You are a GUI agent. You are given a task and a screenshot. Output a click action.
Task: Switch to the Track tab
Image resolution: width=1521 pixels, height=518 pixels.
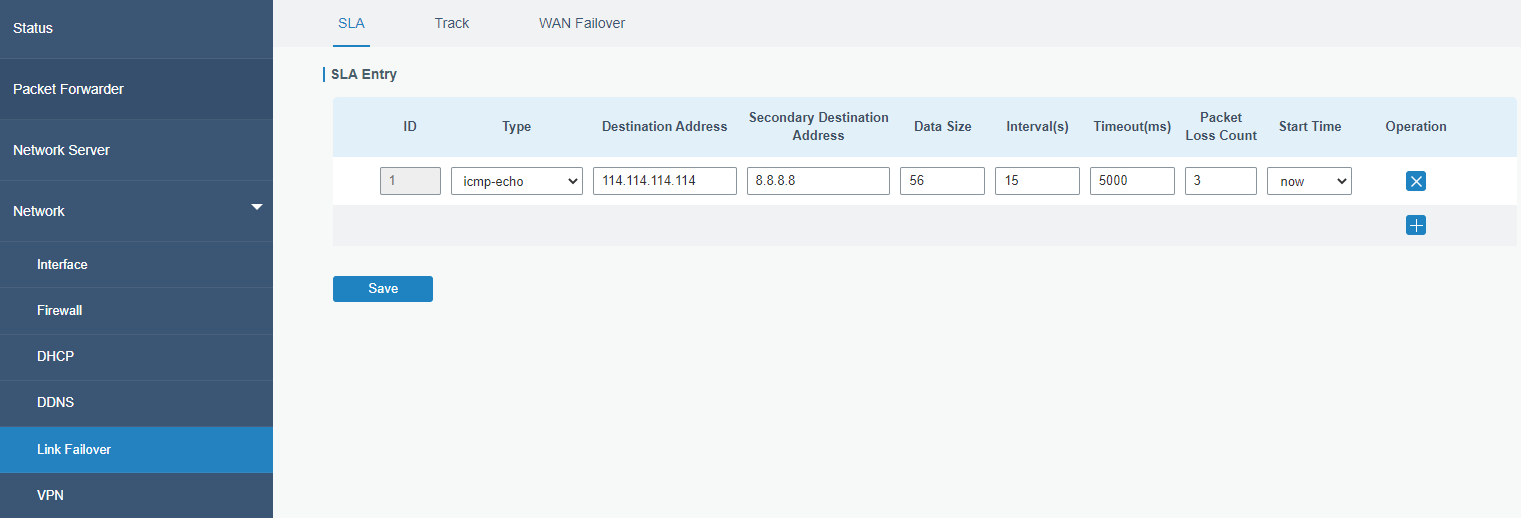tap(451, 23)
